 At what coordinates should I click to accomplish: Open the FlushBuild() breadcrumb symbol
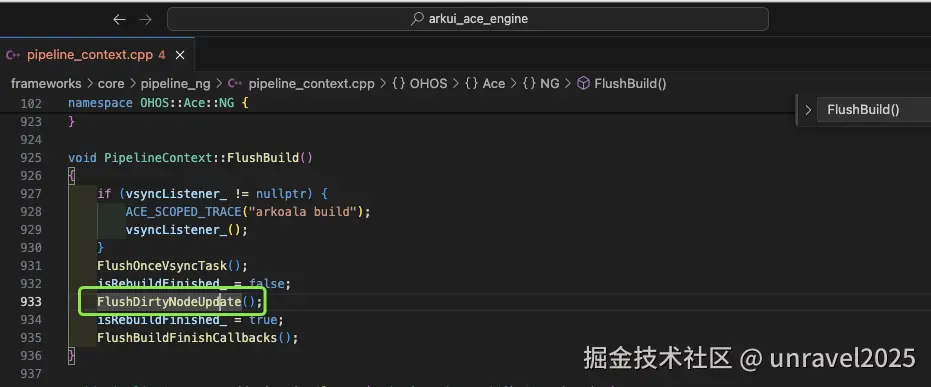click(x=630, y=84)
